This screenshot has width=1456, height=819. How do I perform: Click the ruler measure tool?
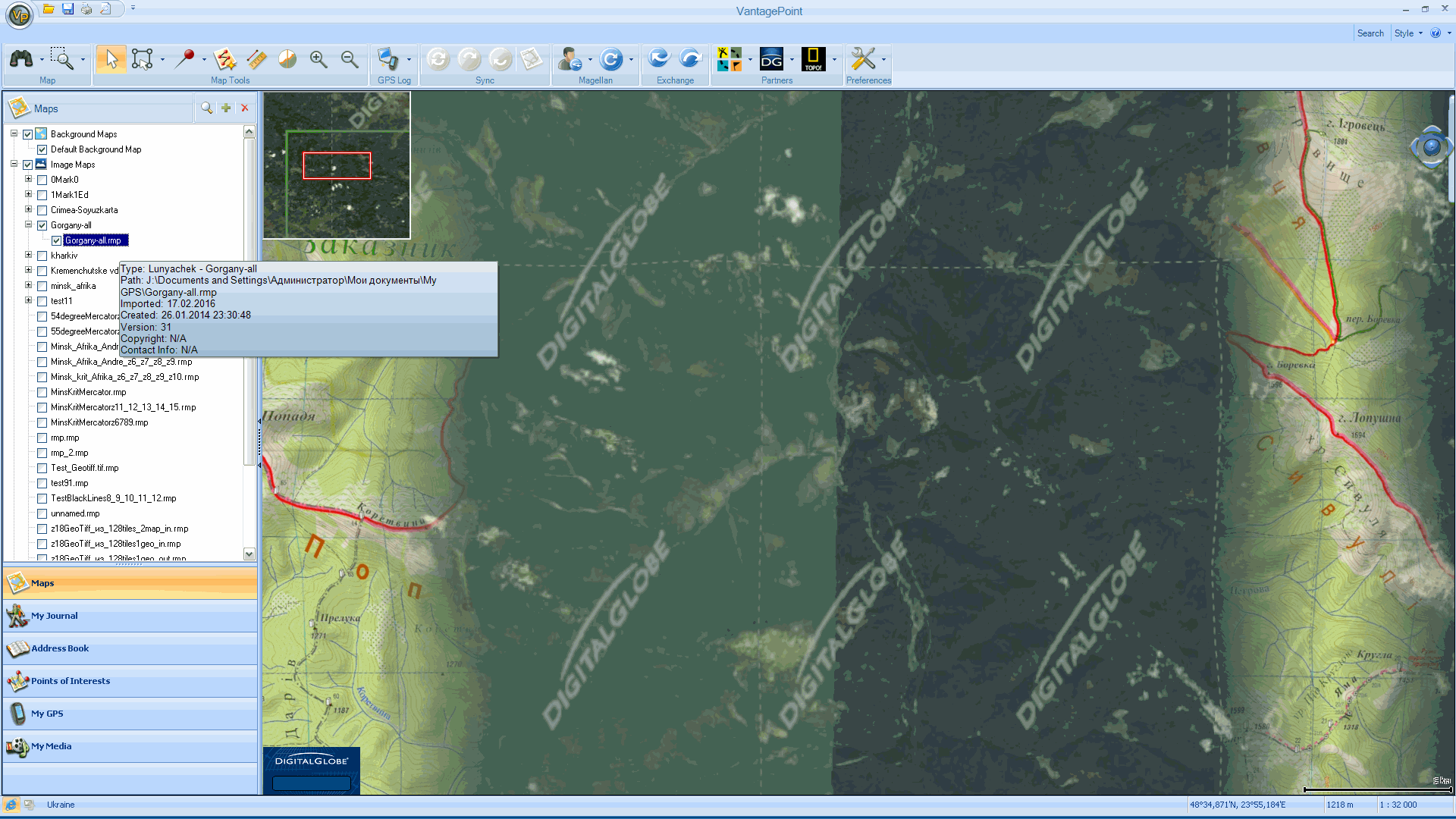256,59
